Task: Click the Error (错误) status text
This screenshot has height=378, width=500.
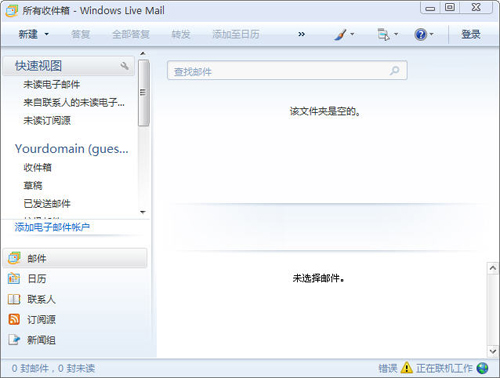Action: point(388,368)
